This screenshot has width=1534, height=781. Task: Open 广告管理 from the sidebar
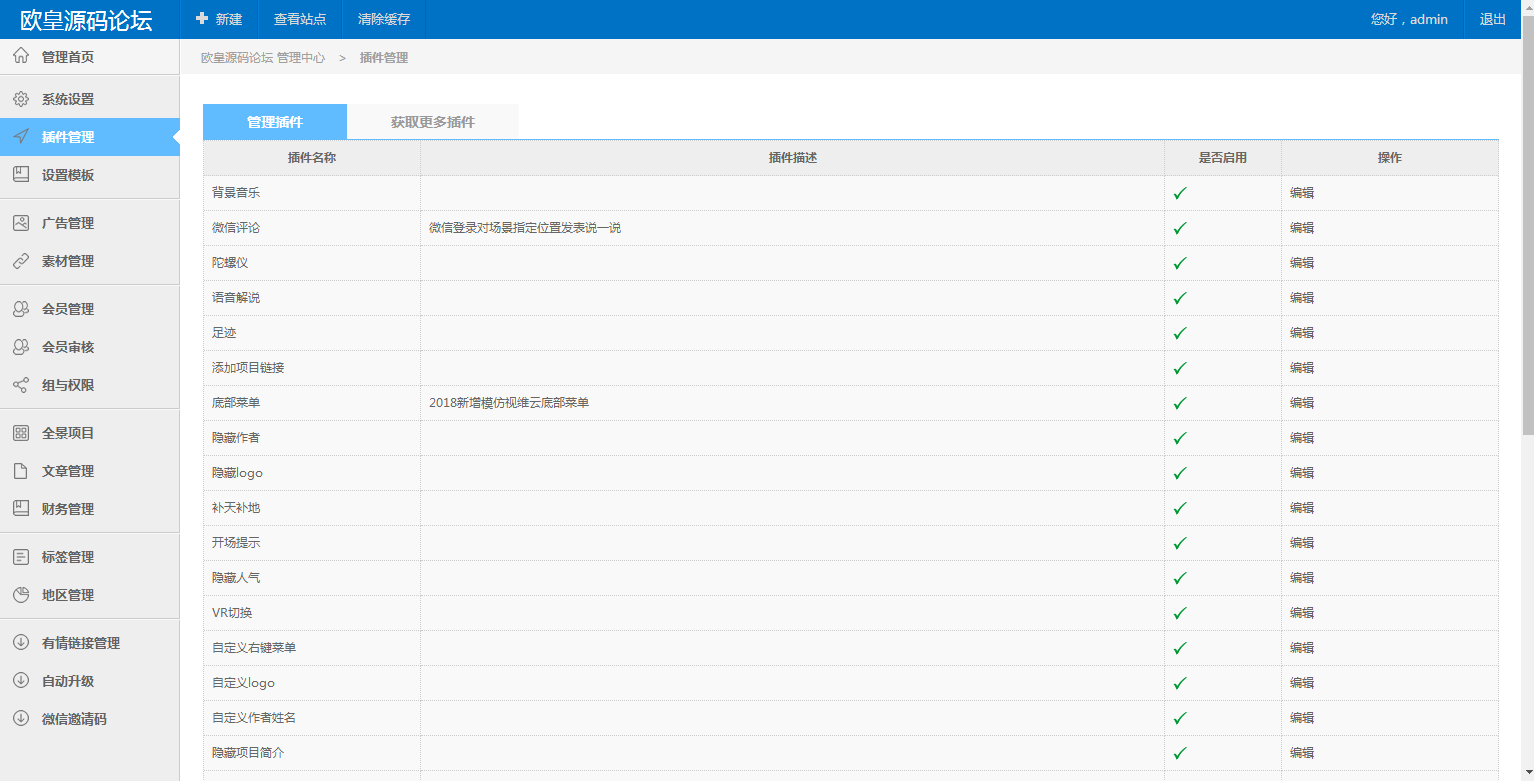coord(65,222)
